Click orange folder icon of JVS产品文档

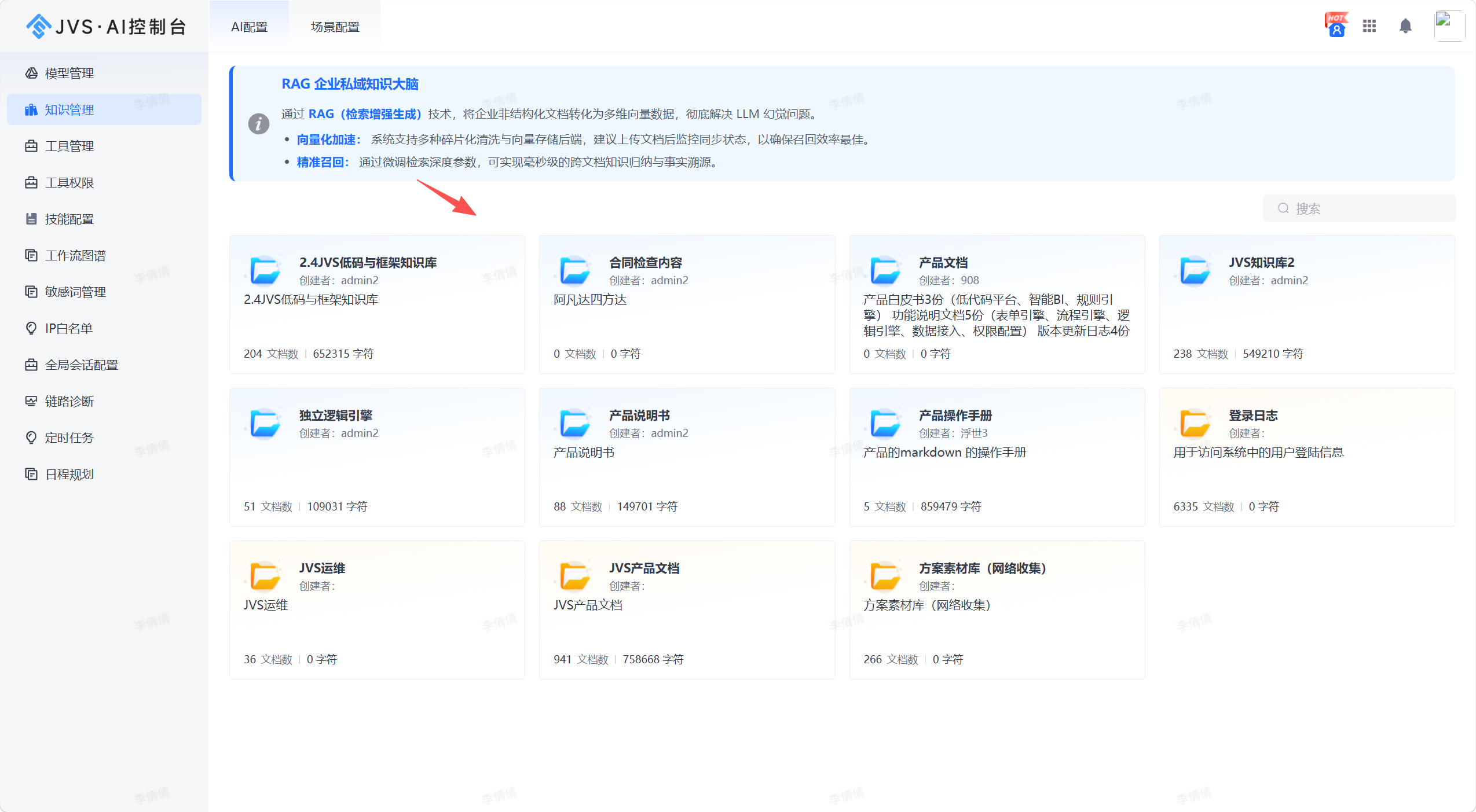tap(575, 576)
